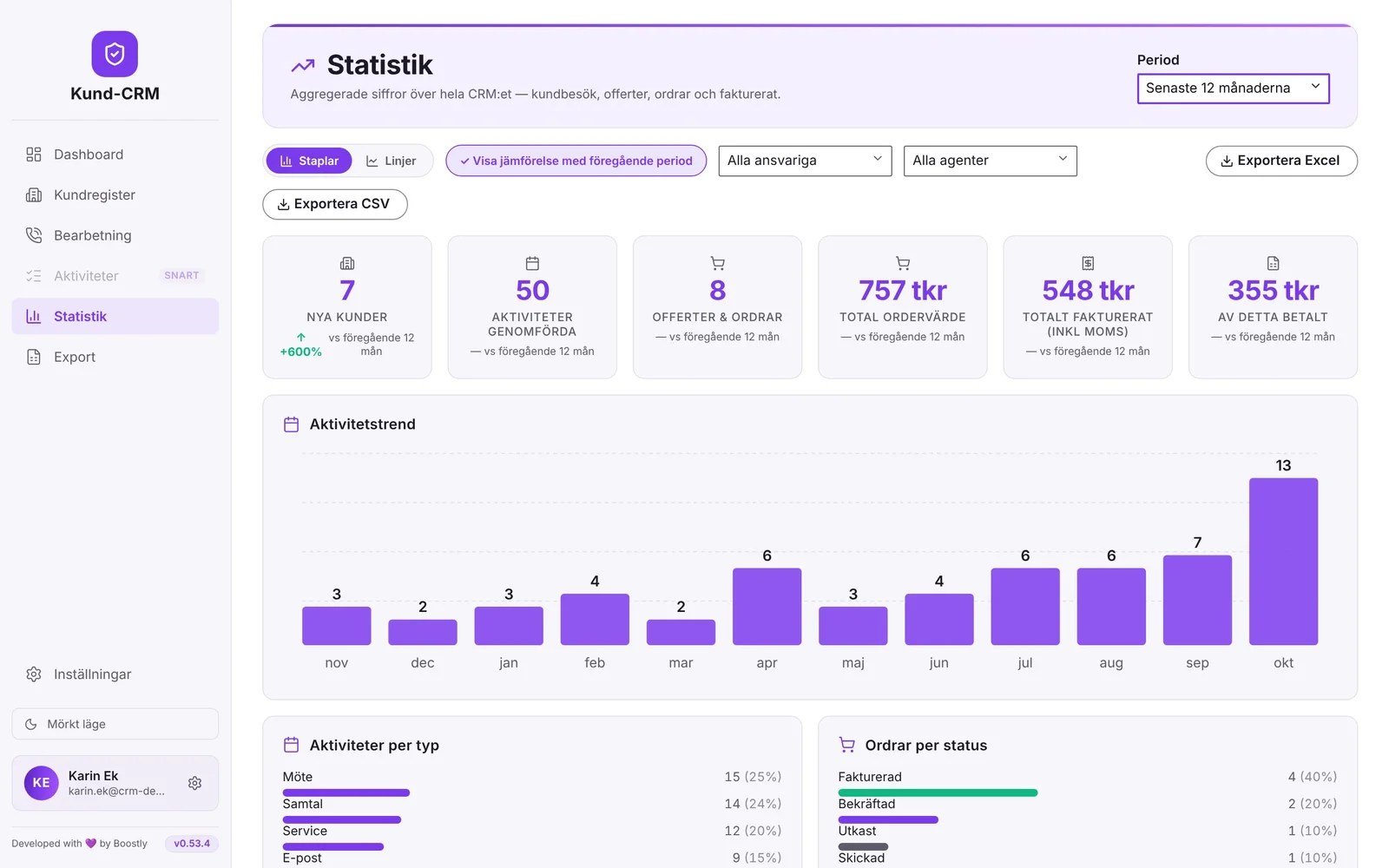Image resolution: width=1389 pixels, height=868 pixels.
Task: Open Aktiviteter in sidebar
Action: (x=115, y=276)
